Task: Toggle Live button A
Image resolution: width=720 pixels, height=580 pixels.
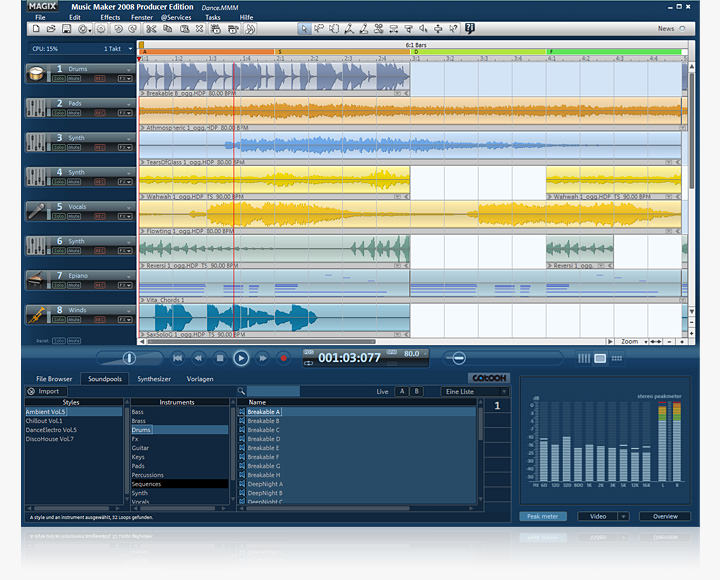Action: coord(402,391)
